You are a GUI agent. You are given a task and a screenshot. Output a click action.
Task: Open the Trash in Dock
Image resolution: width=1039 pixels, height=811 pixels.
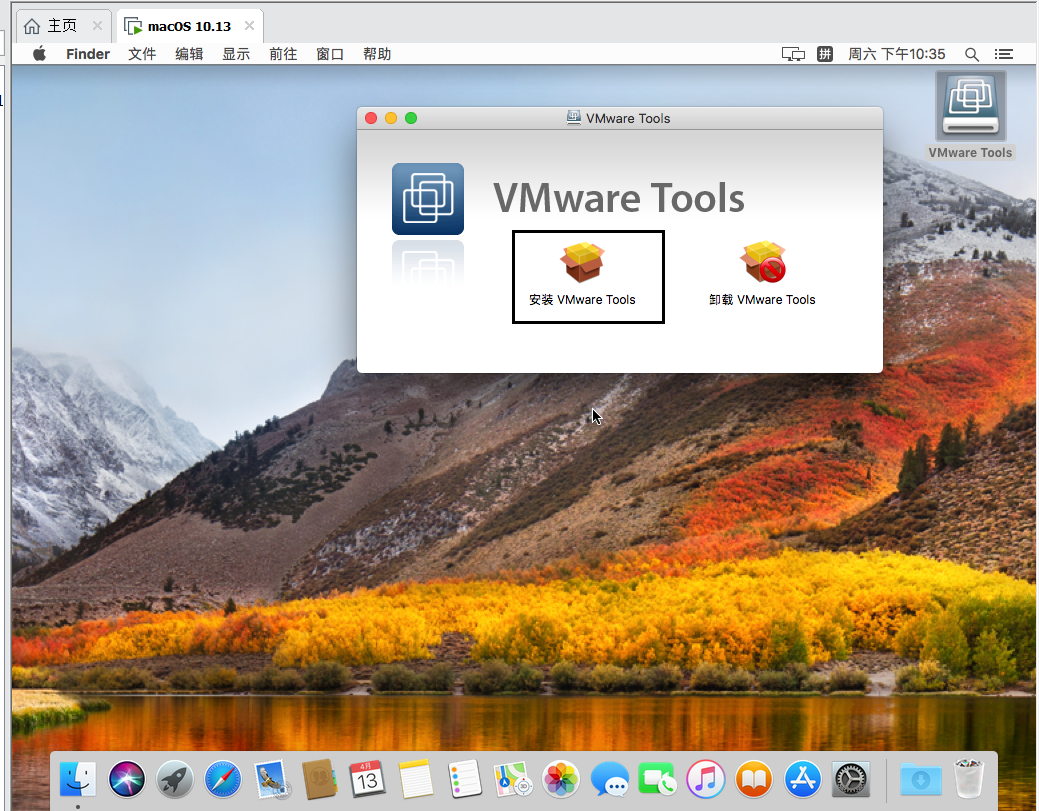(969, 779)
